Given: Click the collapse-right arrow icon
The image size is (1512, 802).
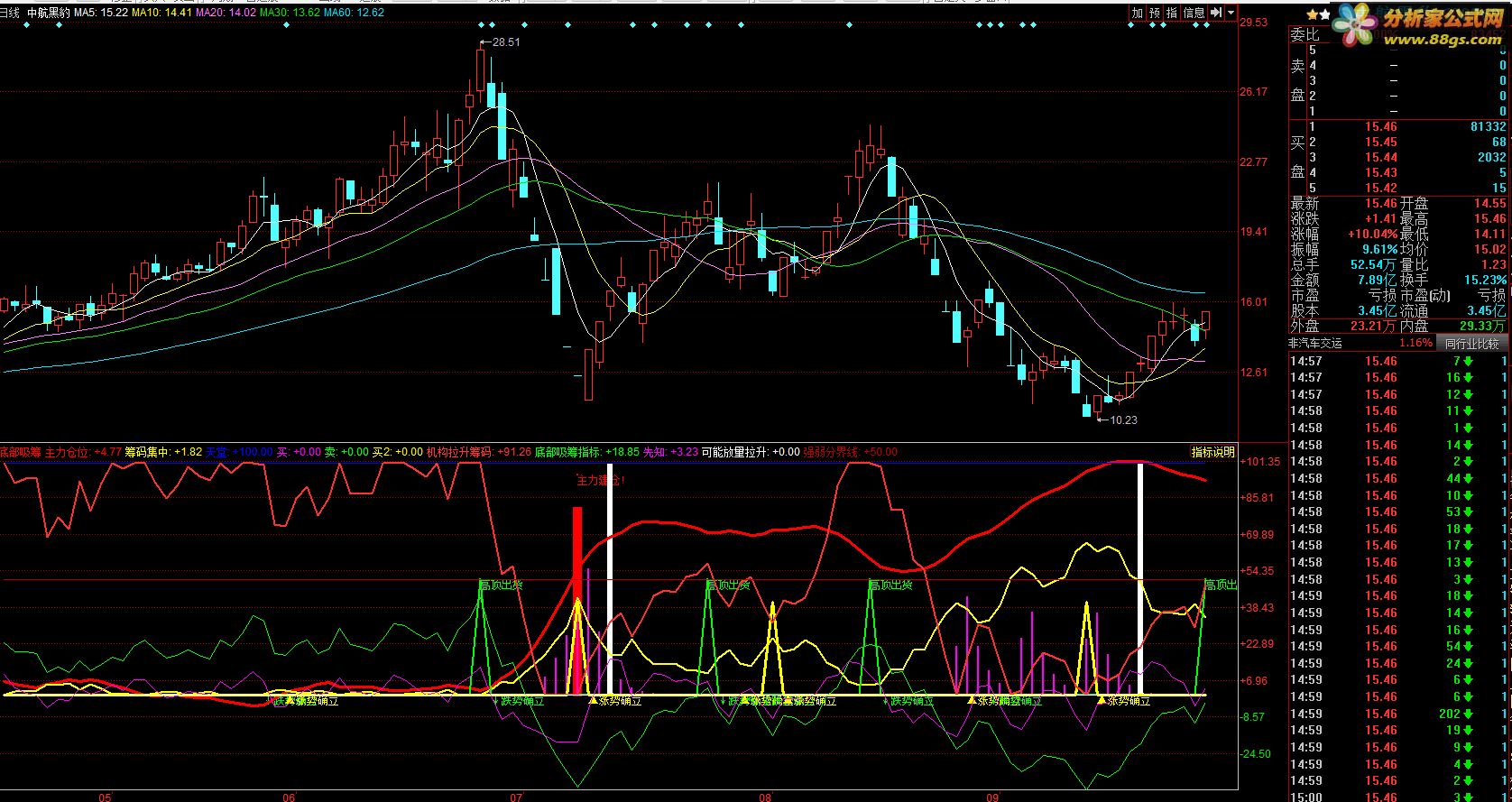Looking at the screenshot, I should point(1215,13).
